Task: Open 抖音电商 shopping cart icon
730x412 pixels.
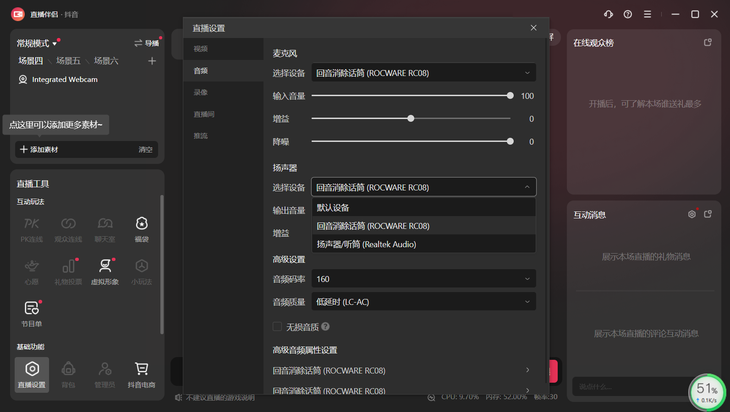Action: coord(141,373)
